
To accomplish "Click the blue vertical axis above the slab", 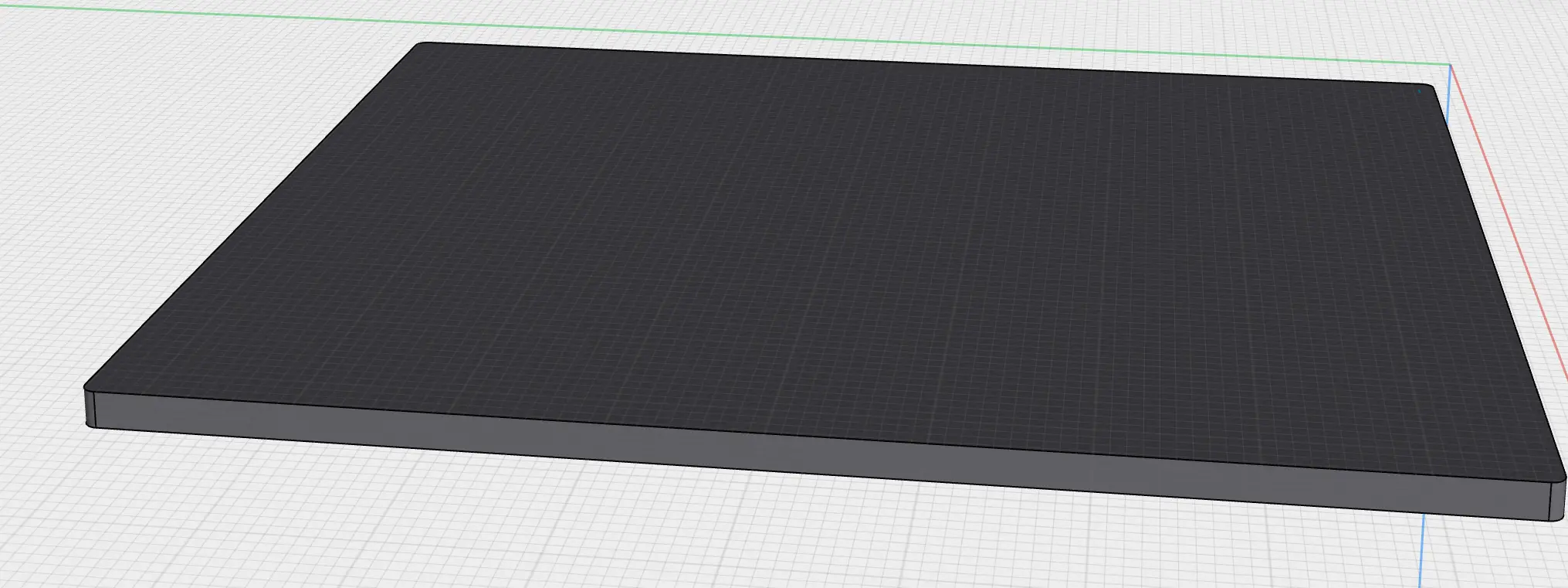I will (1448, 93).
